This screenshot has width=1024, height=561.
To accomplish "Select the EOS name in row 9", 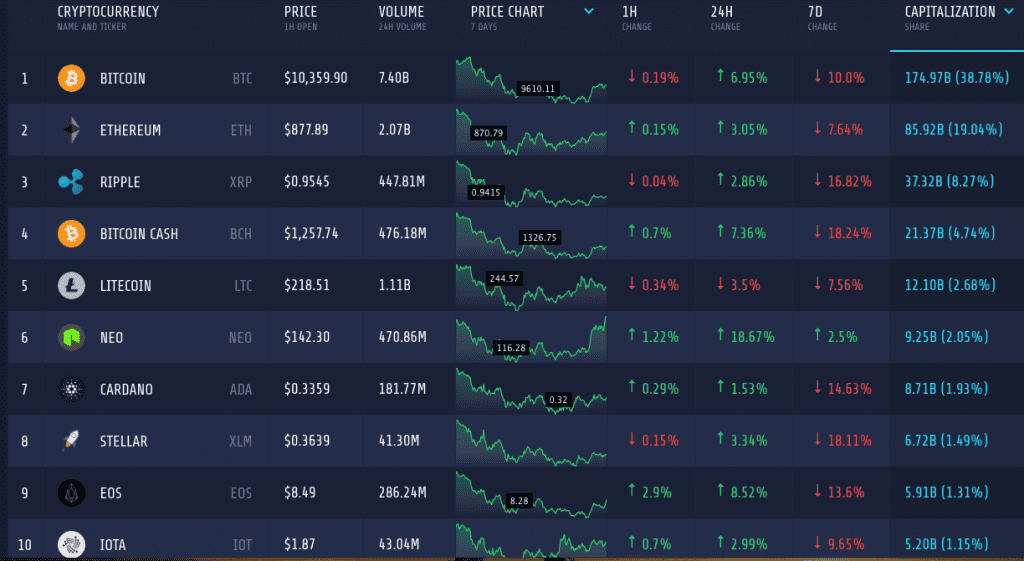I will point(110,492).
